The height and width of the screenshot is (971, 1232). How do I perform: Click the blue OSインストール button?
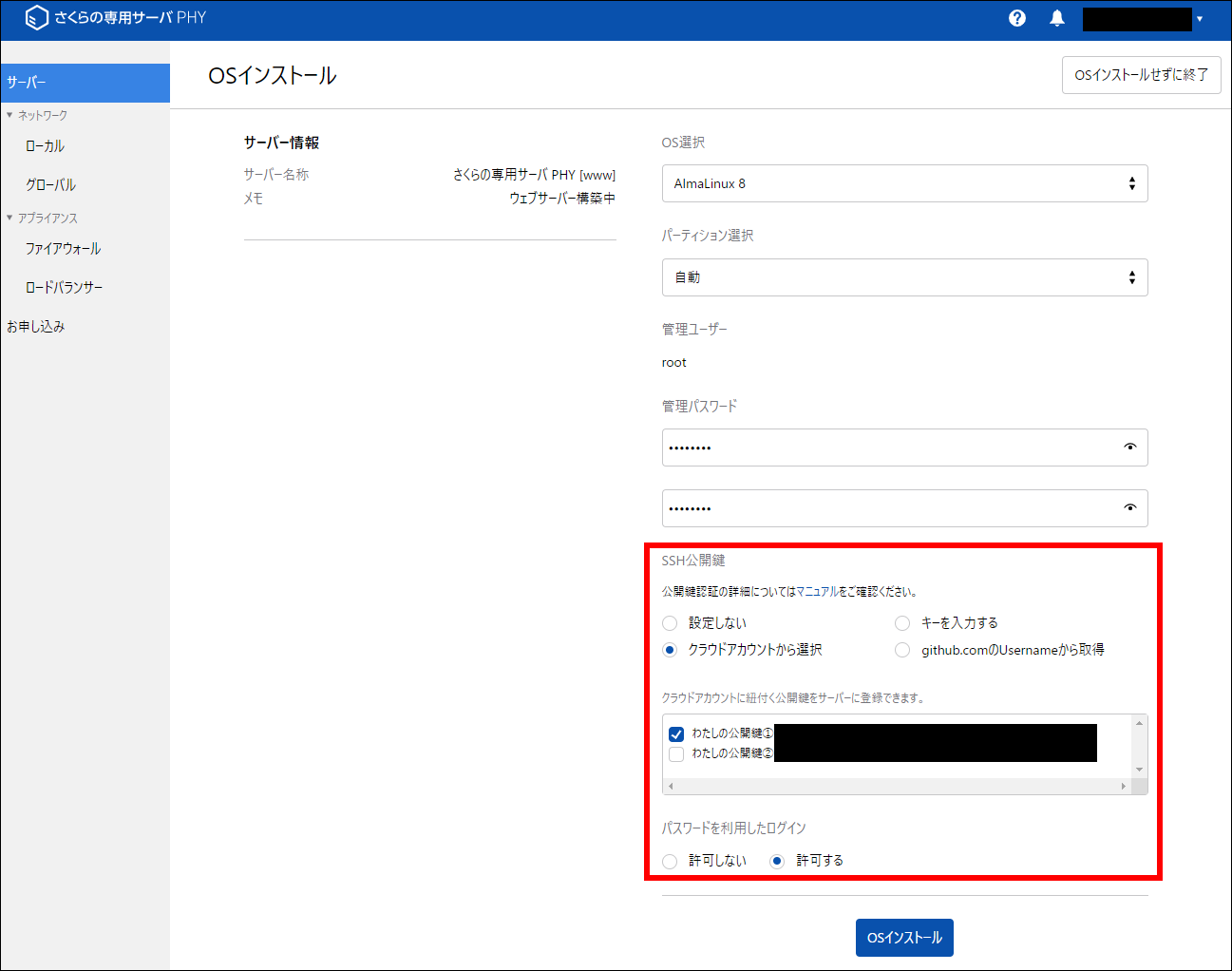(x=904, y=937)
